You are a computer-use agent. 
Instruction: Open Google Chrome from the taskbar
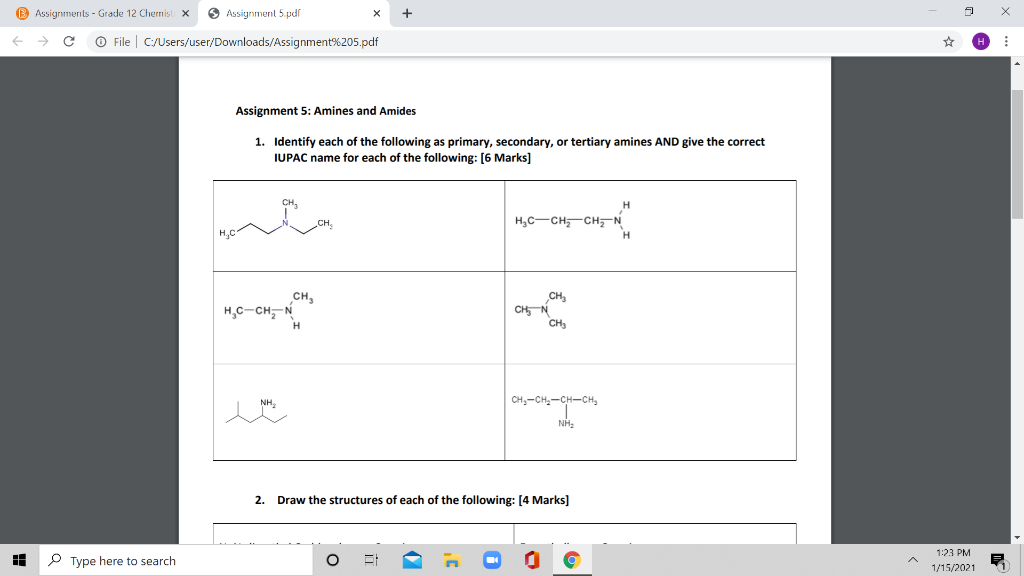(571, 560)
